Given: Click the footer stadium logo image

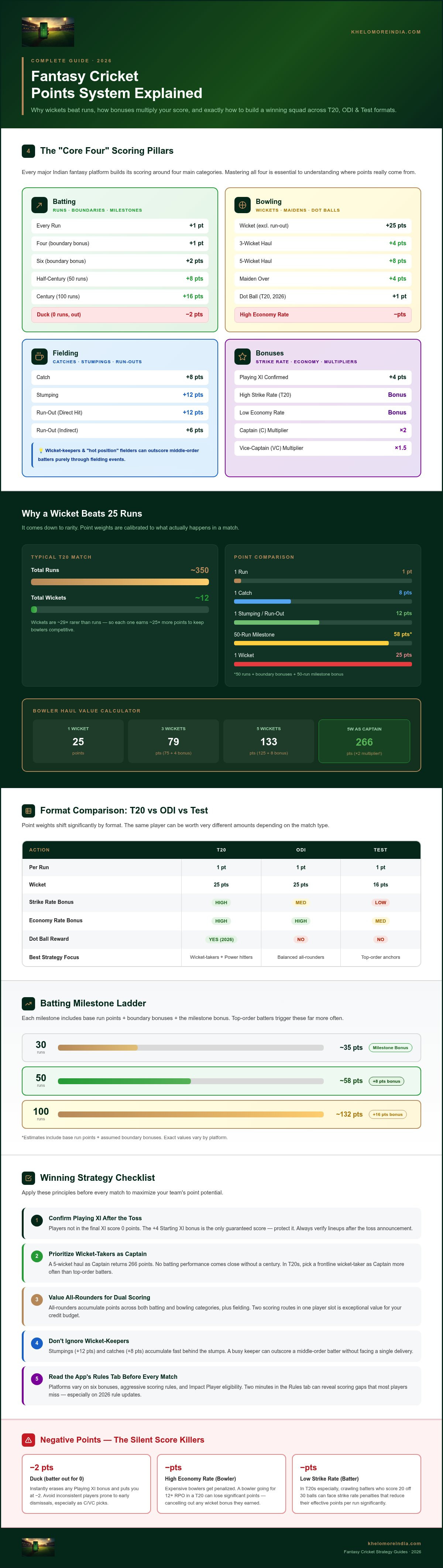Looking at the screenshot, I should pos(38,1547).
